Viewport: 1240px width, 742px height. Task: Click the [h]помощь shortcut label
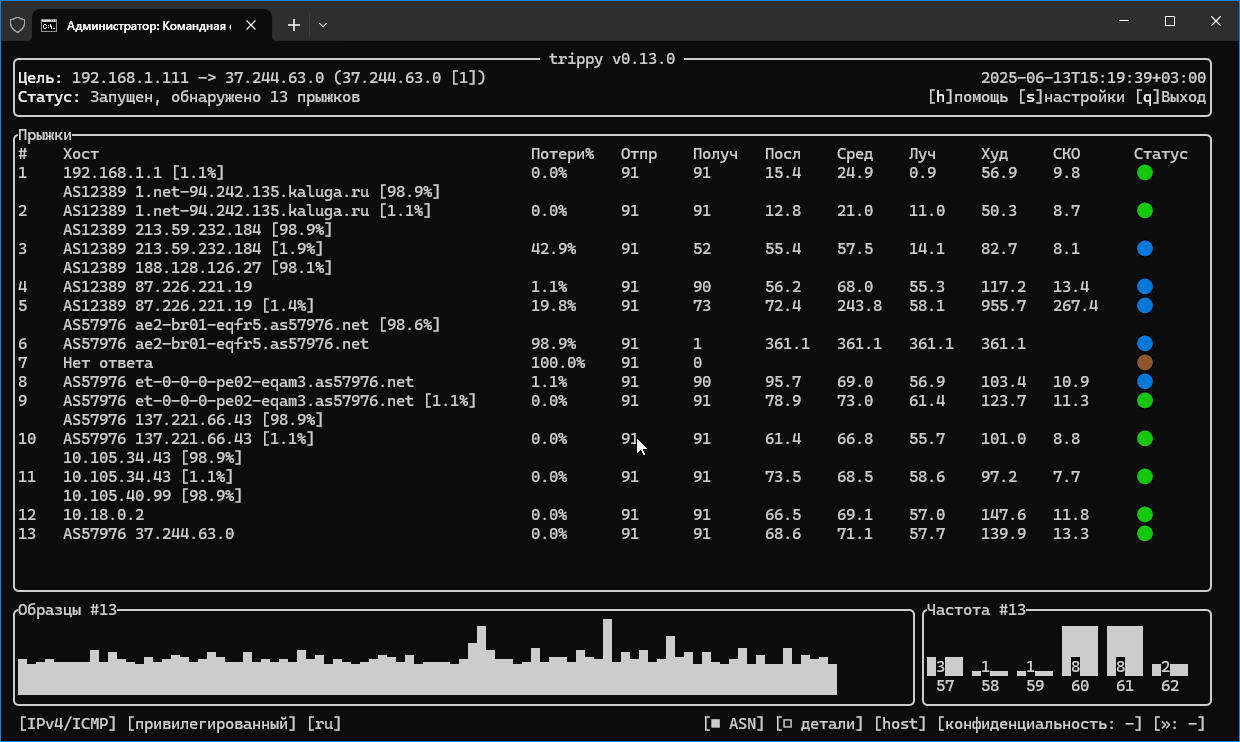tap(968, 97)
